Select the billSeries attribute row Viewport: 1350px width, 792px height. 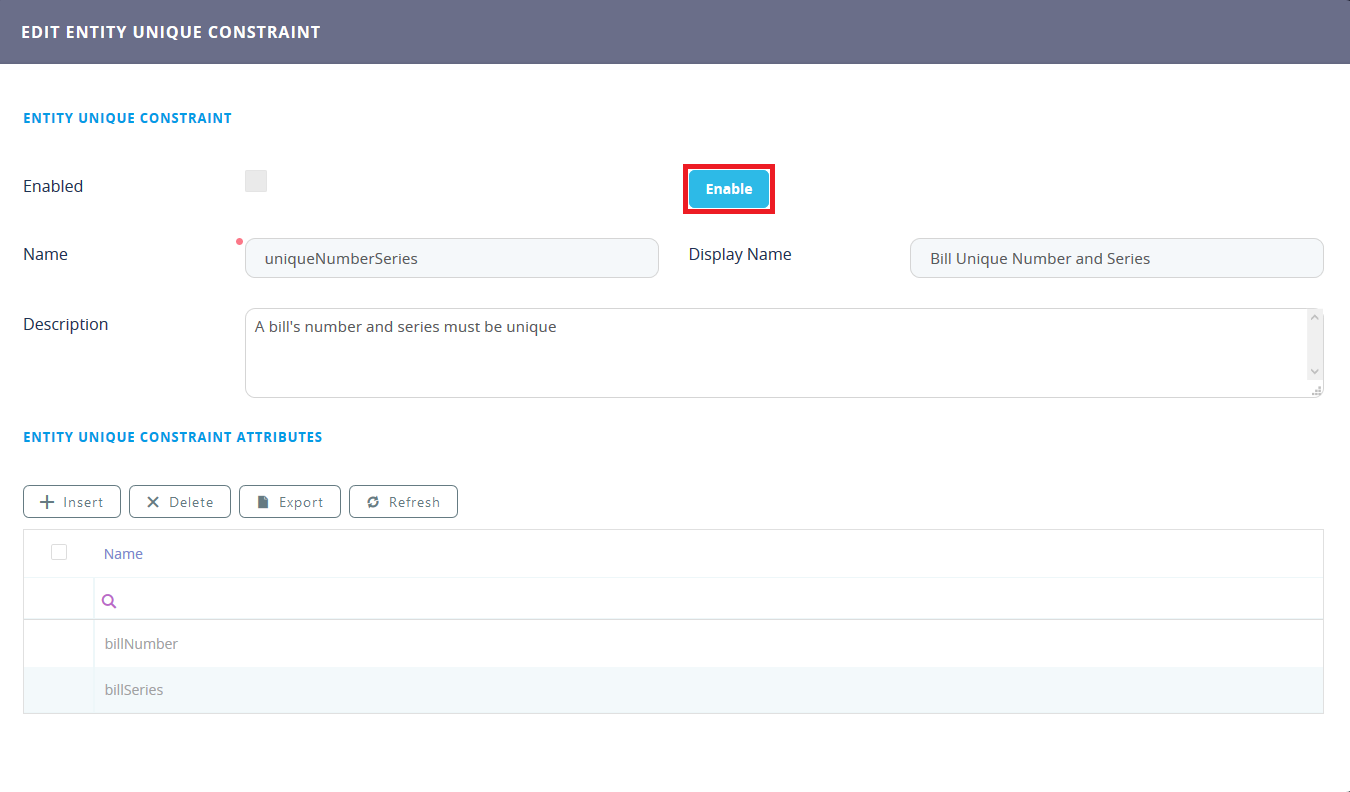pos(134,690)
